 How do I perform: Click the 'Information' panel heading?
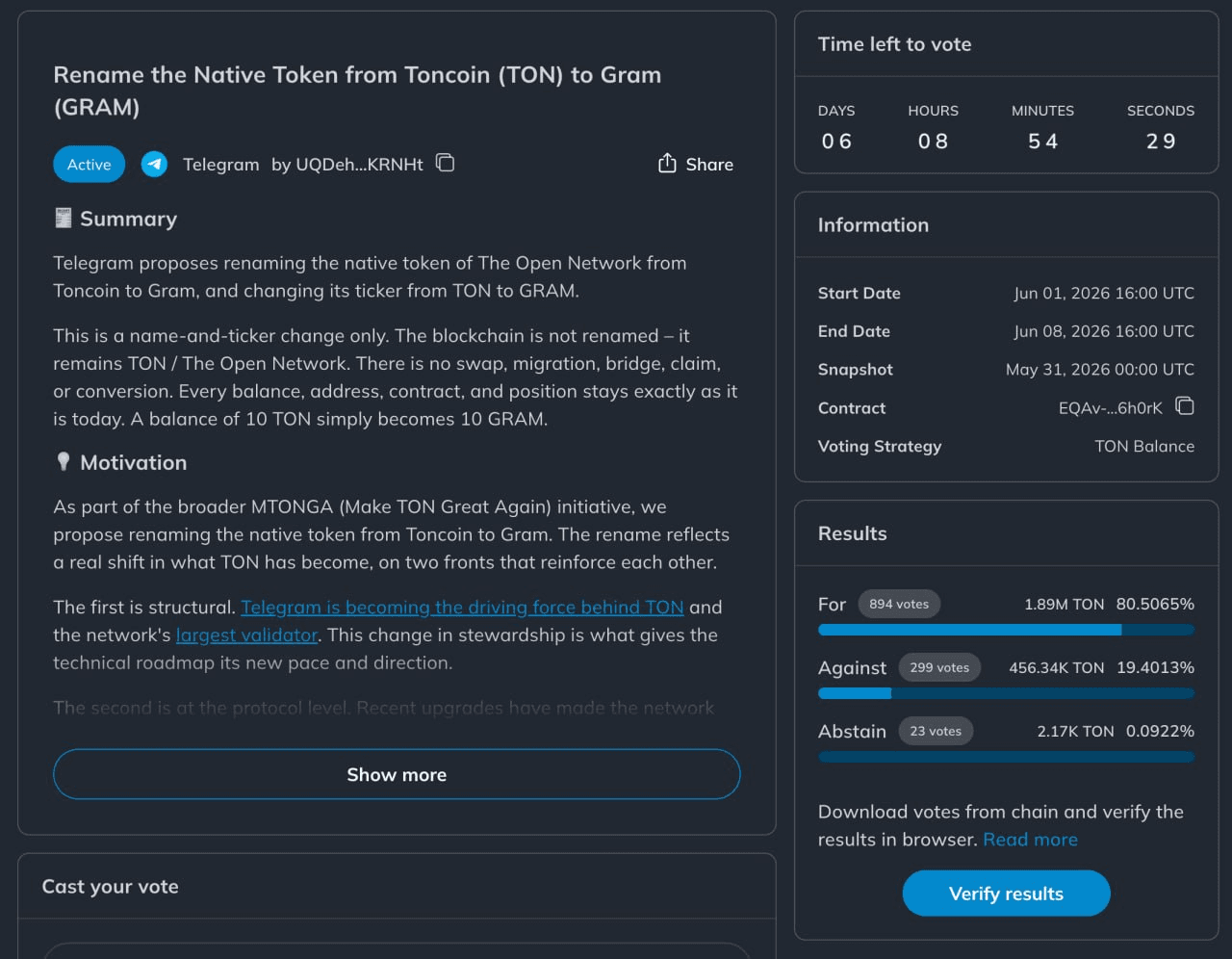coord(873,225)
